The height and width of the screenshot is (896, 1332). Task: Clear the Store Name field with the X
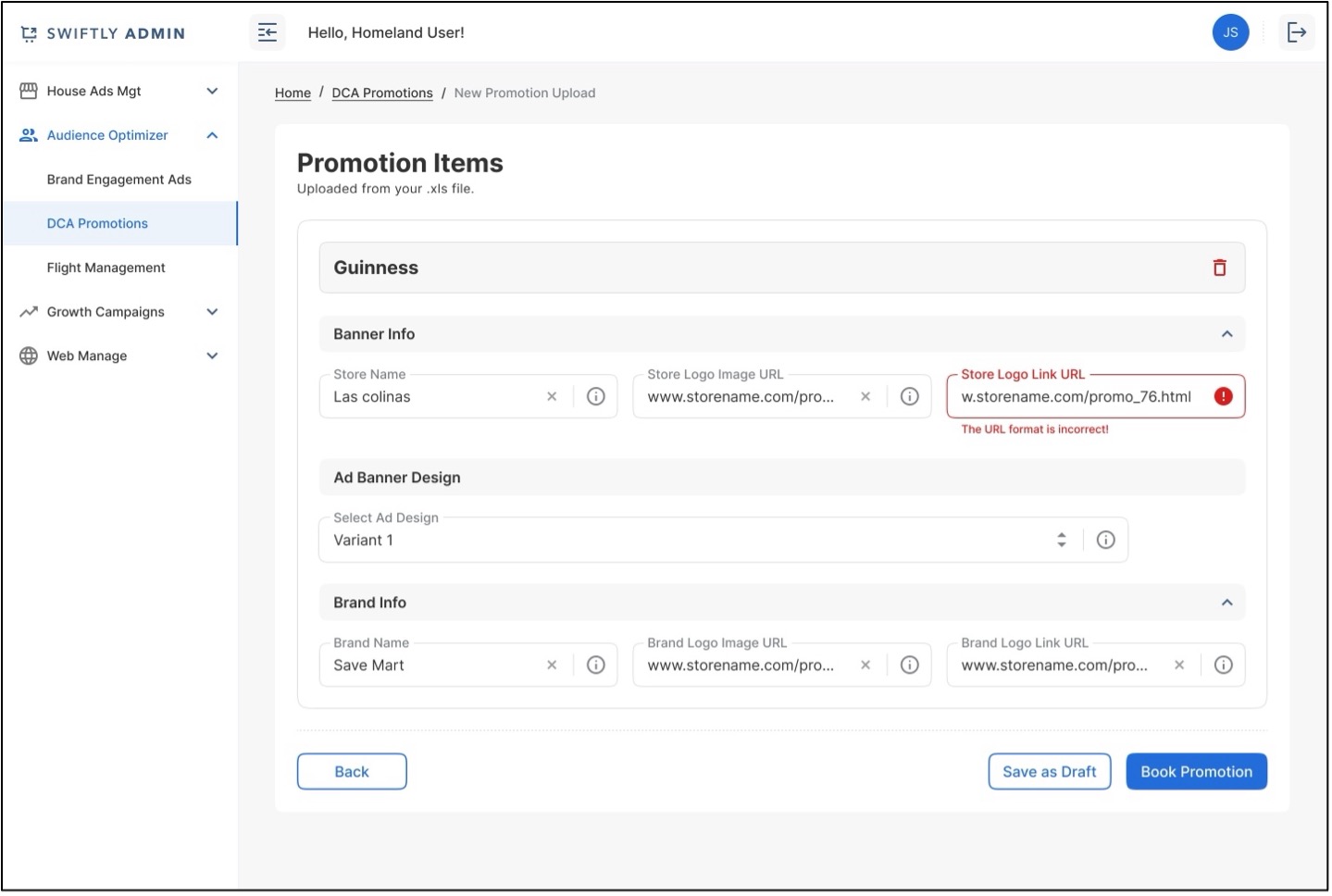tap(551, 396)
